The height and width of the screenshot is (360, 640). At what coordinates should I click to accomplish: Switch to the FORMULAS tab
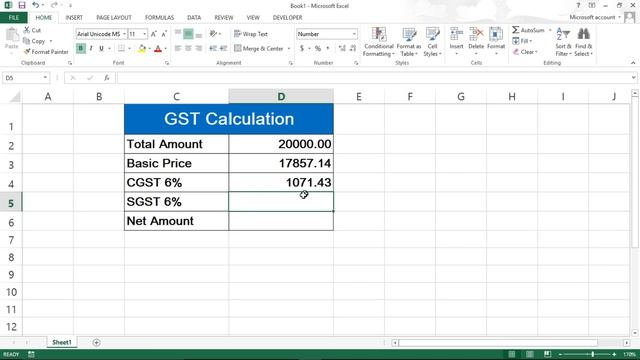click(159, 18)
